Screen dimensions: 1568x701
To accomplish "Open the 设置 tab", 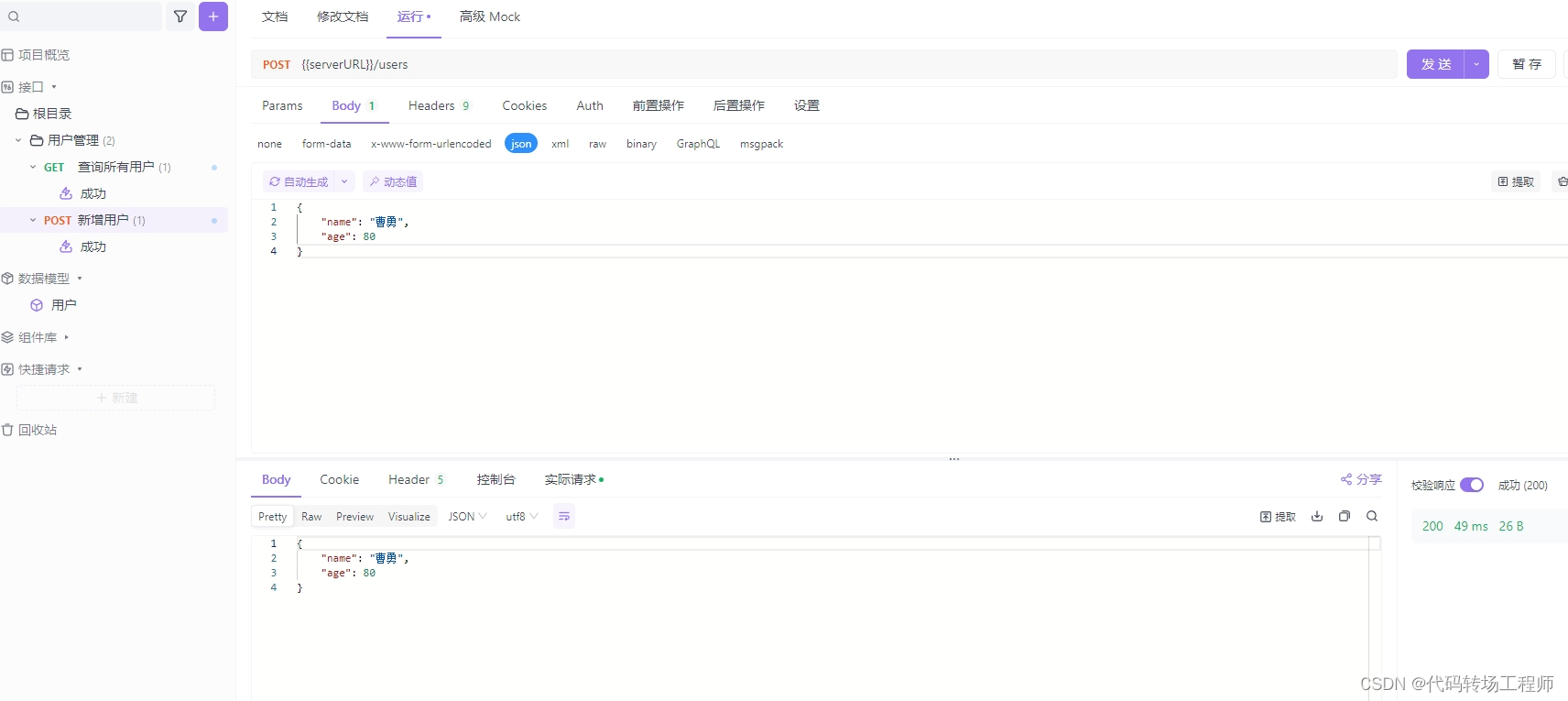I will [807, 105].
